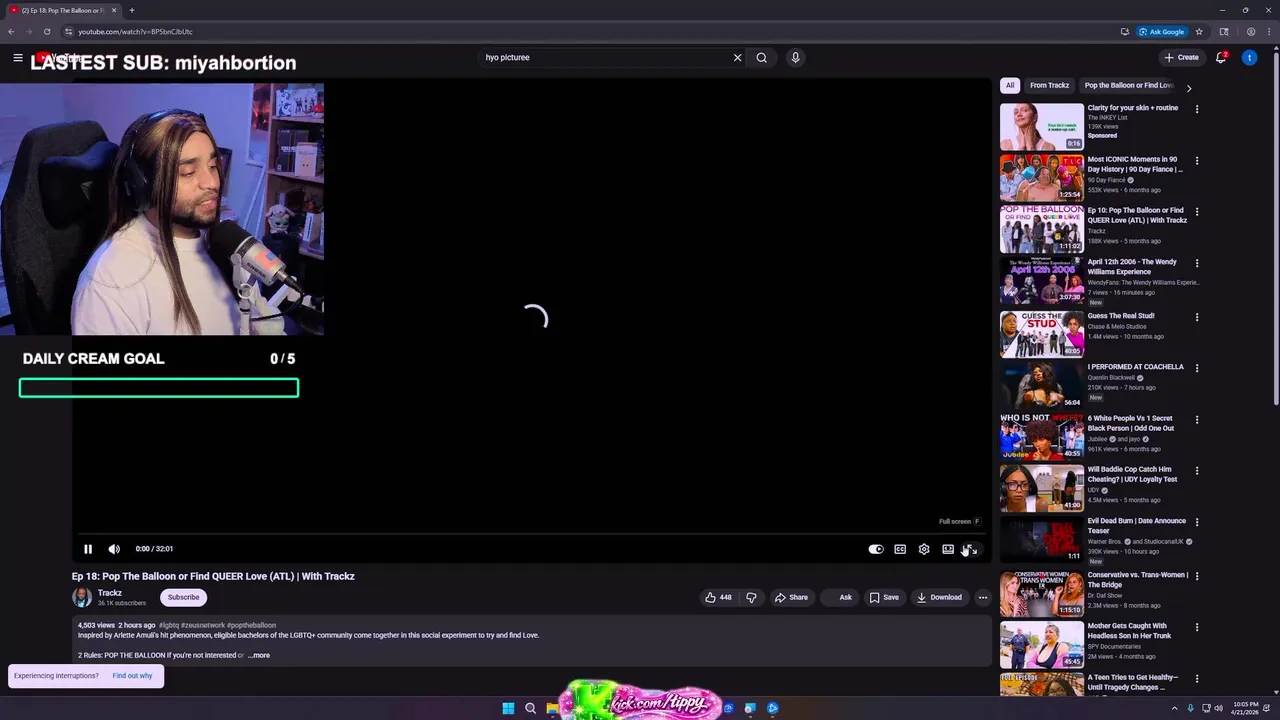Open options menu for 'Most ICONIC Moments' video
Image resolution: width=1280 pixels, height=720 pixels.
tap(1197, 161)
